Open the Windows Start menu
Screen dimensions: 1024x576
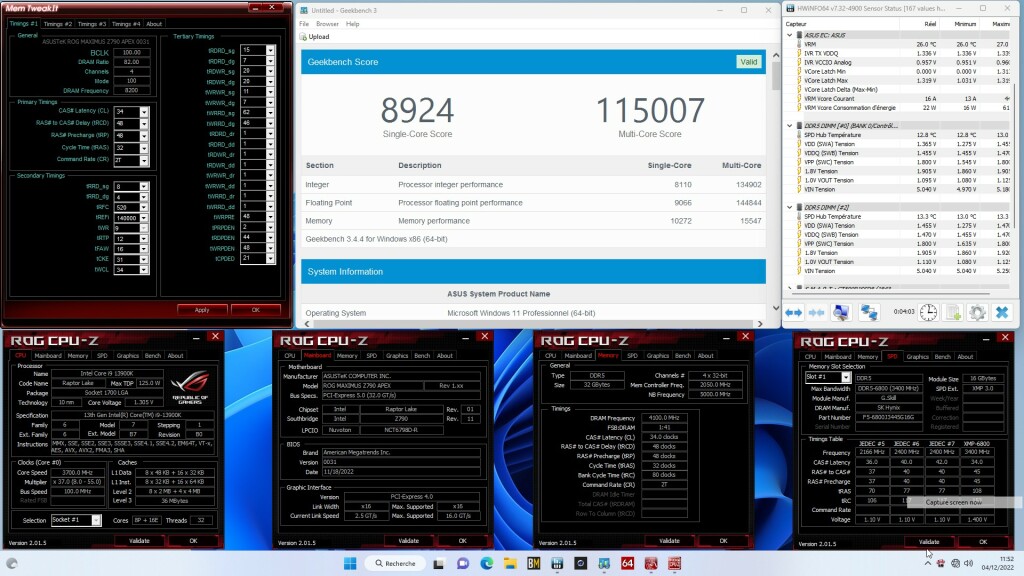coord(350,563)
